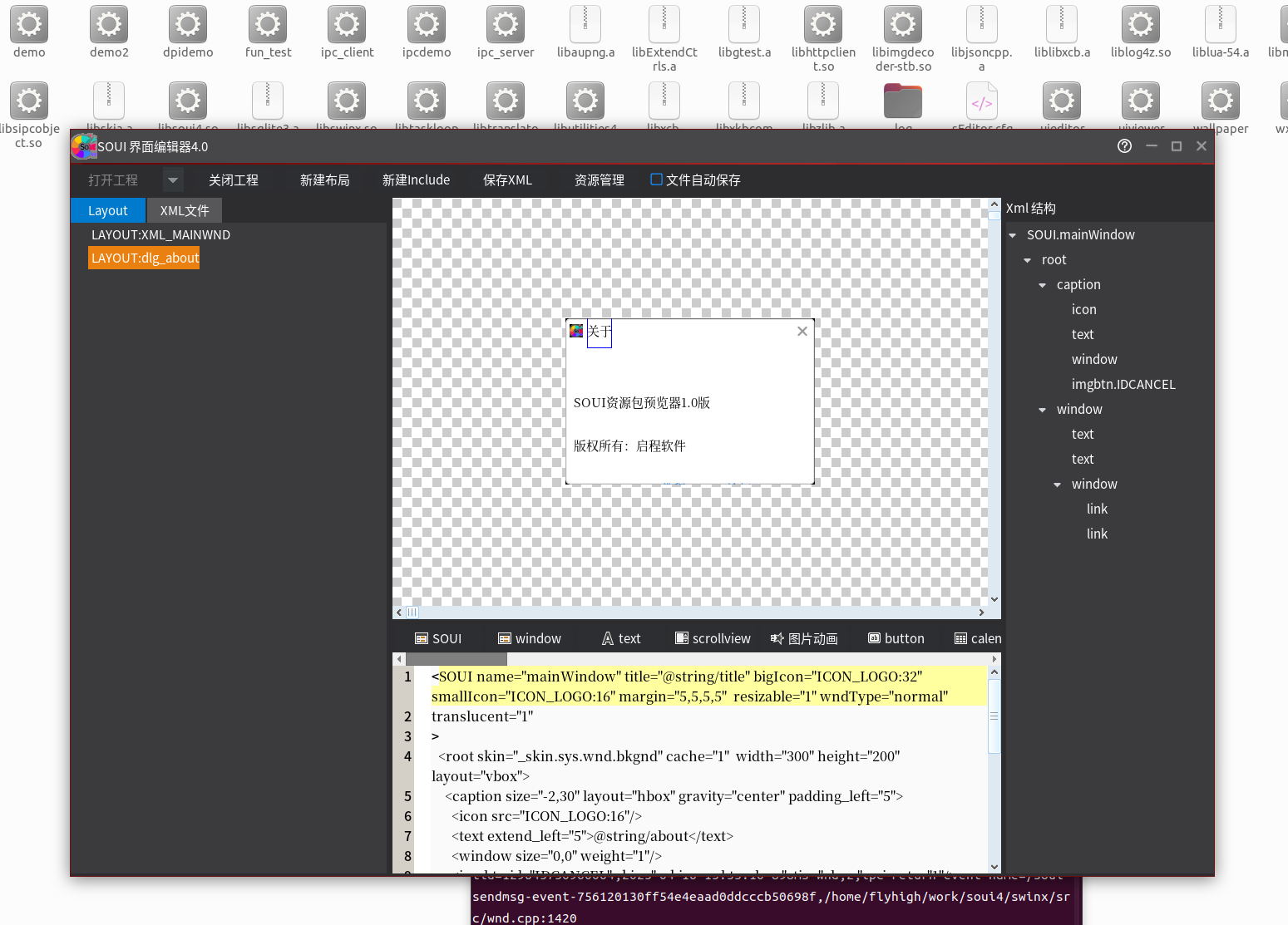Click the 新建Include button
This screenshot has height=925, width=1288.
click(416, 180)
